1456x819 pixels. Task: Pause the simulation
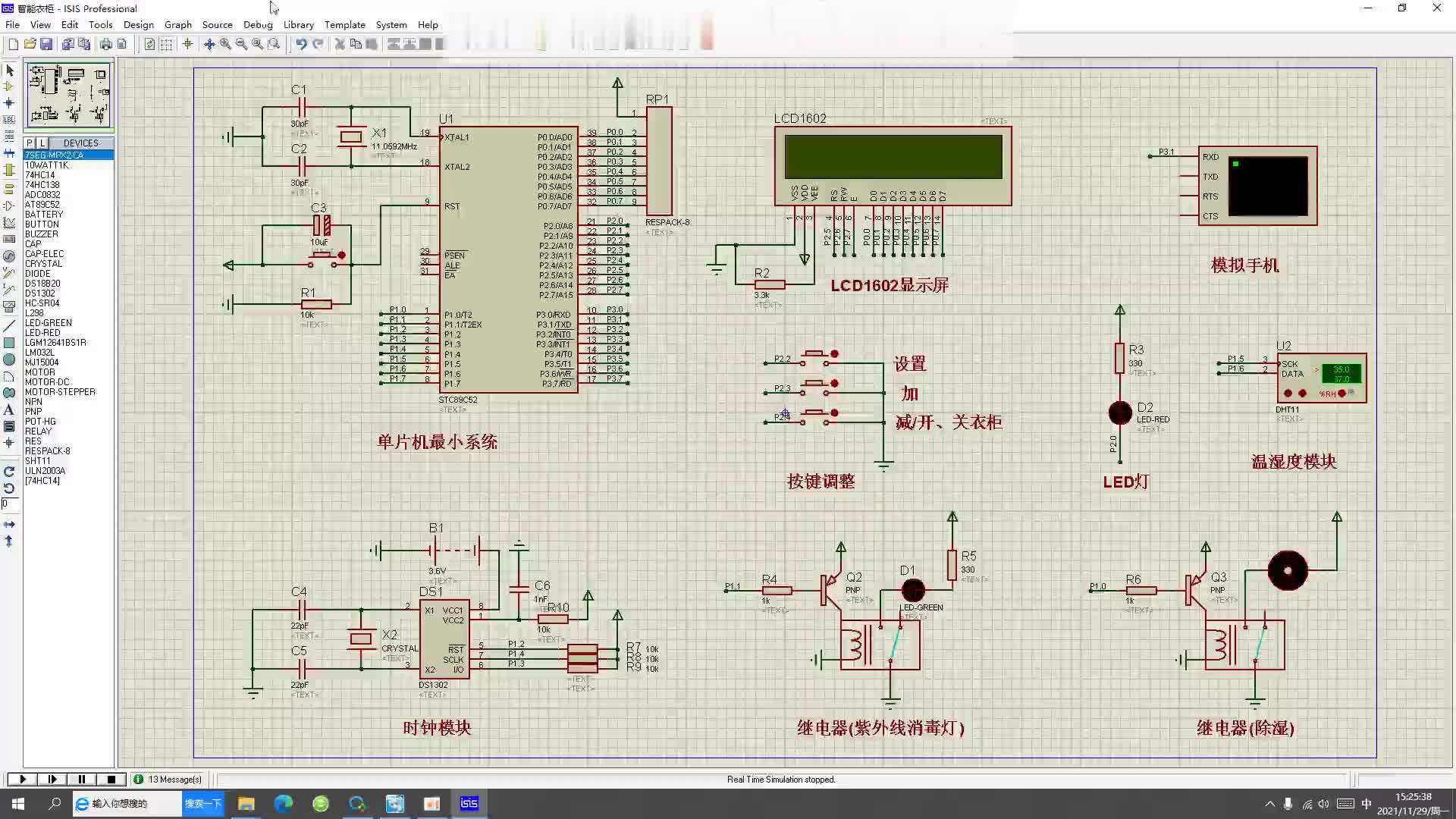click(81, 779)
